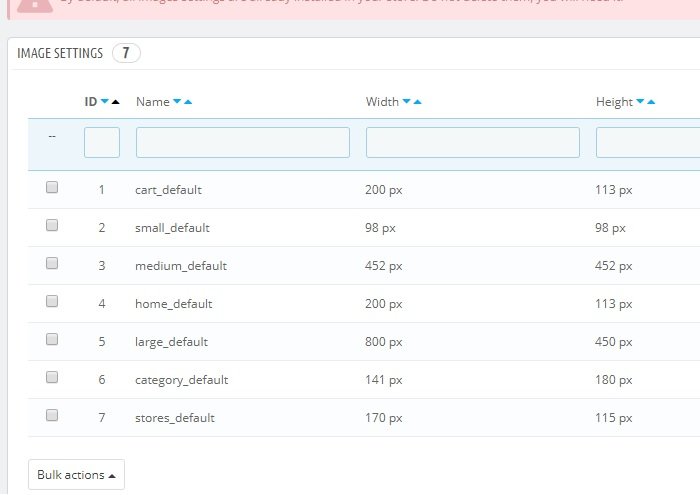Open the Bulk actions dropdown

pos(76,474)
